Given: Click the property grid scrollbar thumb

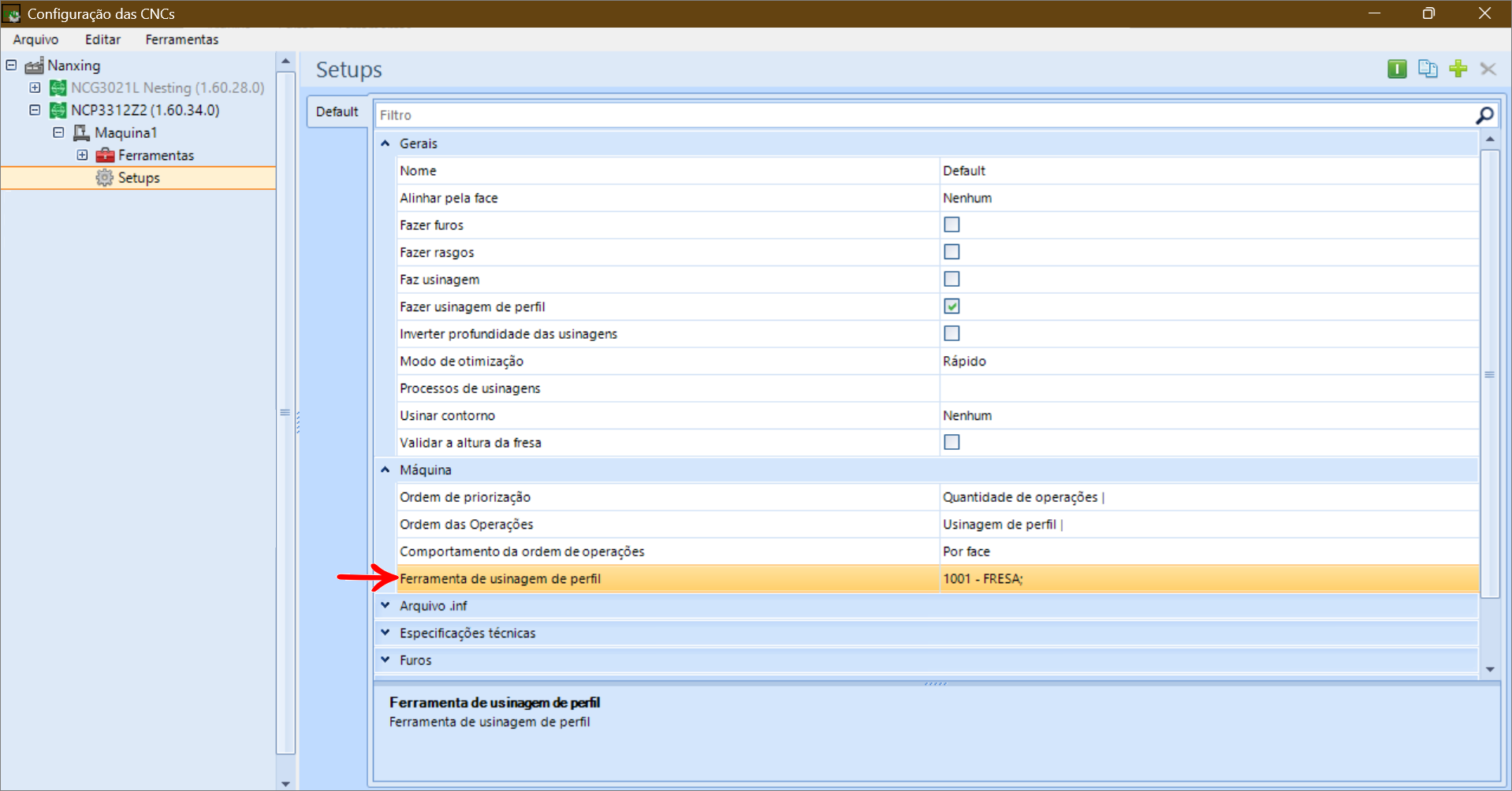Looking at the screenshot, I should click(x=1490, y=373).
